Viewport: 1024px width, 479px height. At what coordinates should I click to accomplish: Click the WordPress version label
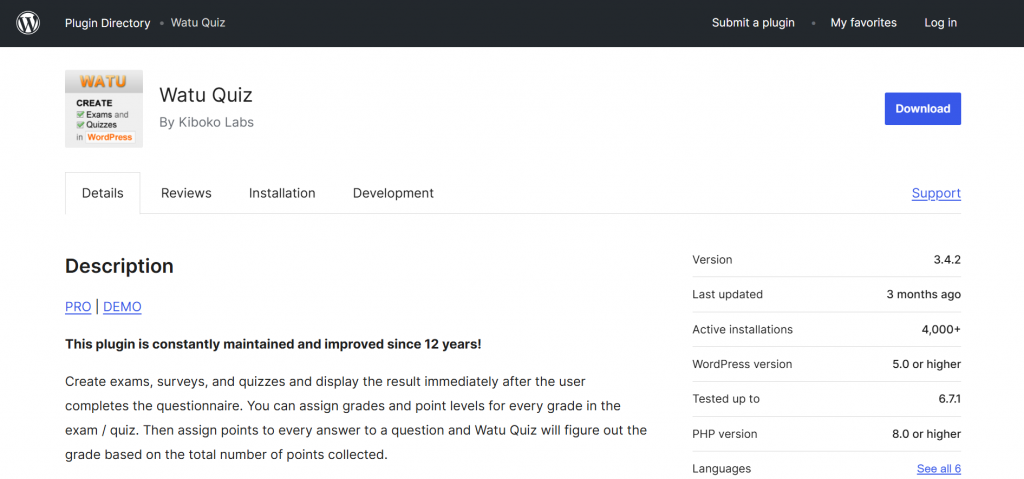742,364
